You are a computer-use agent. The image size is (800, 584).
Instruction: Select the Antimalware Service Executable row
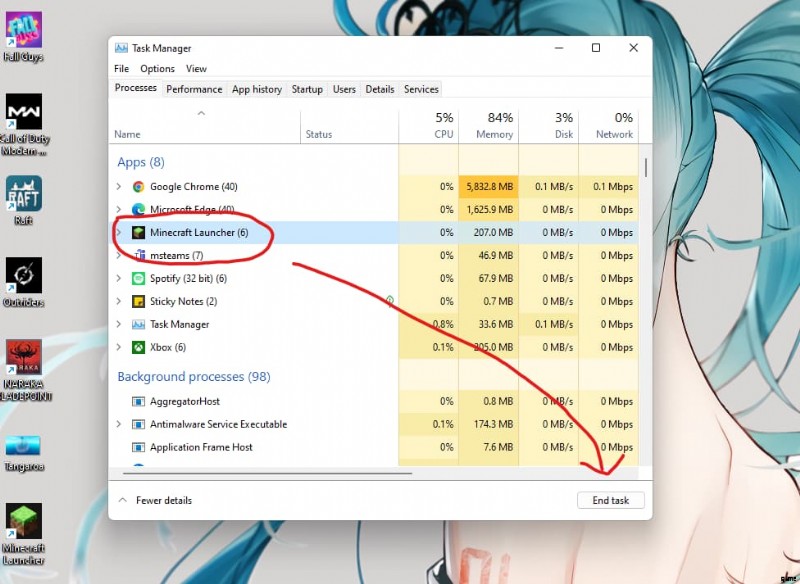218,425
